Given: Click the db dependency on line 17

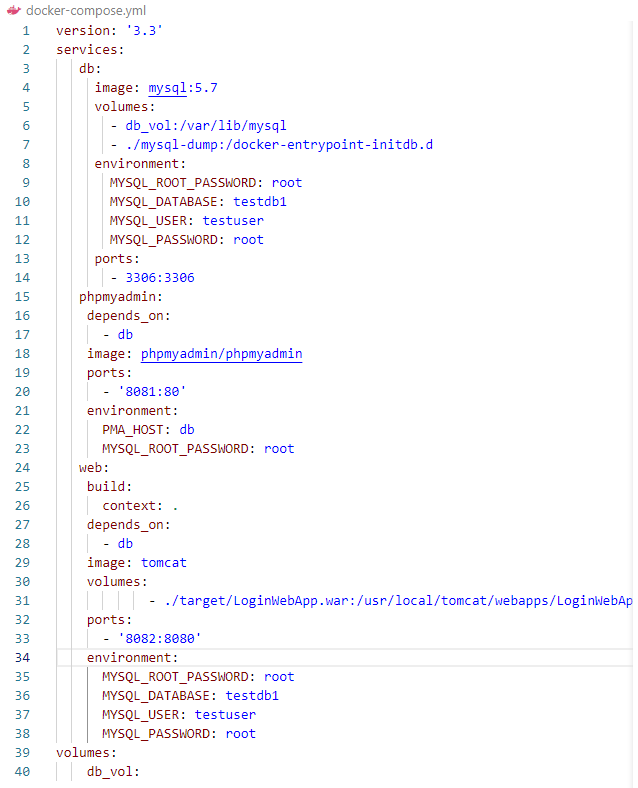Looking at the screenshot, I should (x=125, y=335).
